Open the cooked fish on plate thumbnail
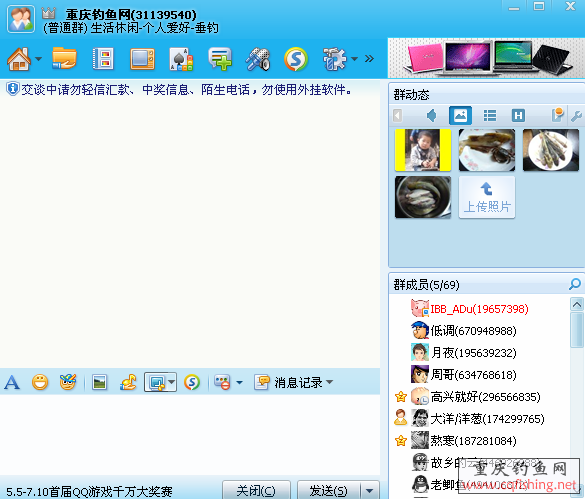This screenshot has height=499, width=585. point(487,150)
